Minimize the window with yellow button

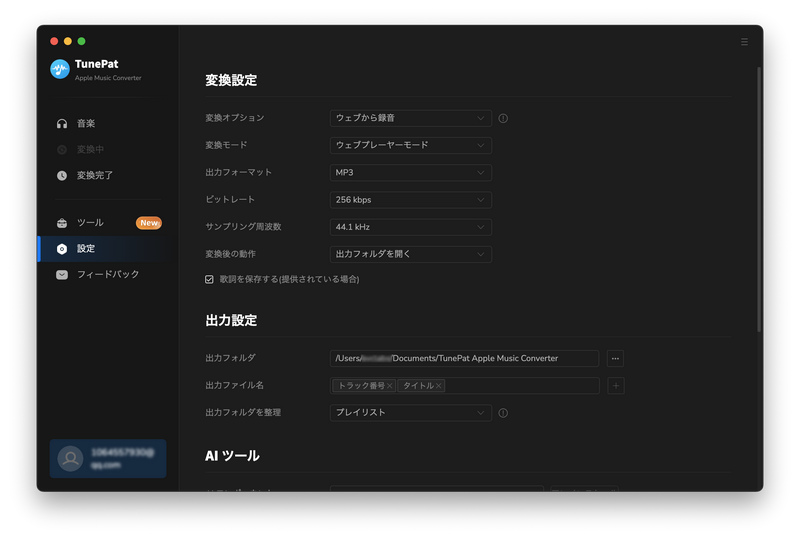[x=68, y=41]
